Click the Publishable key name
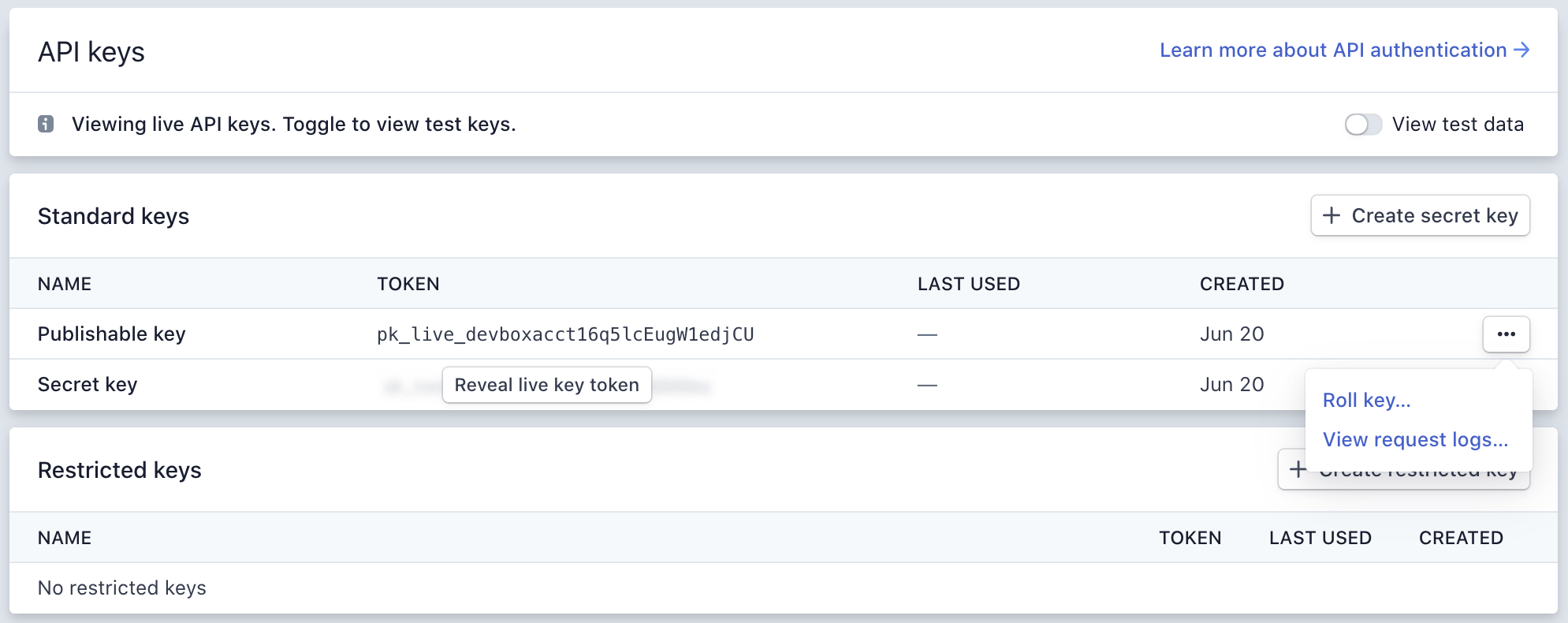 click(x=111, y=334)
